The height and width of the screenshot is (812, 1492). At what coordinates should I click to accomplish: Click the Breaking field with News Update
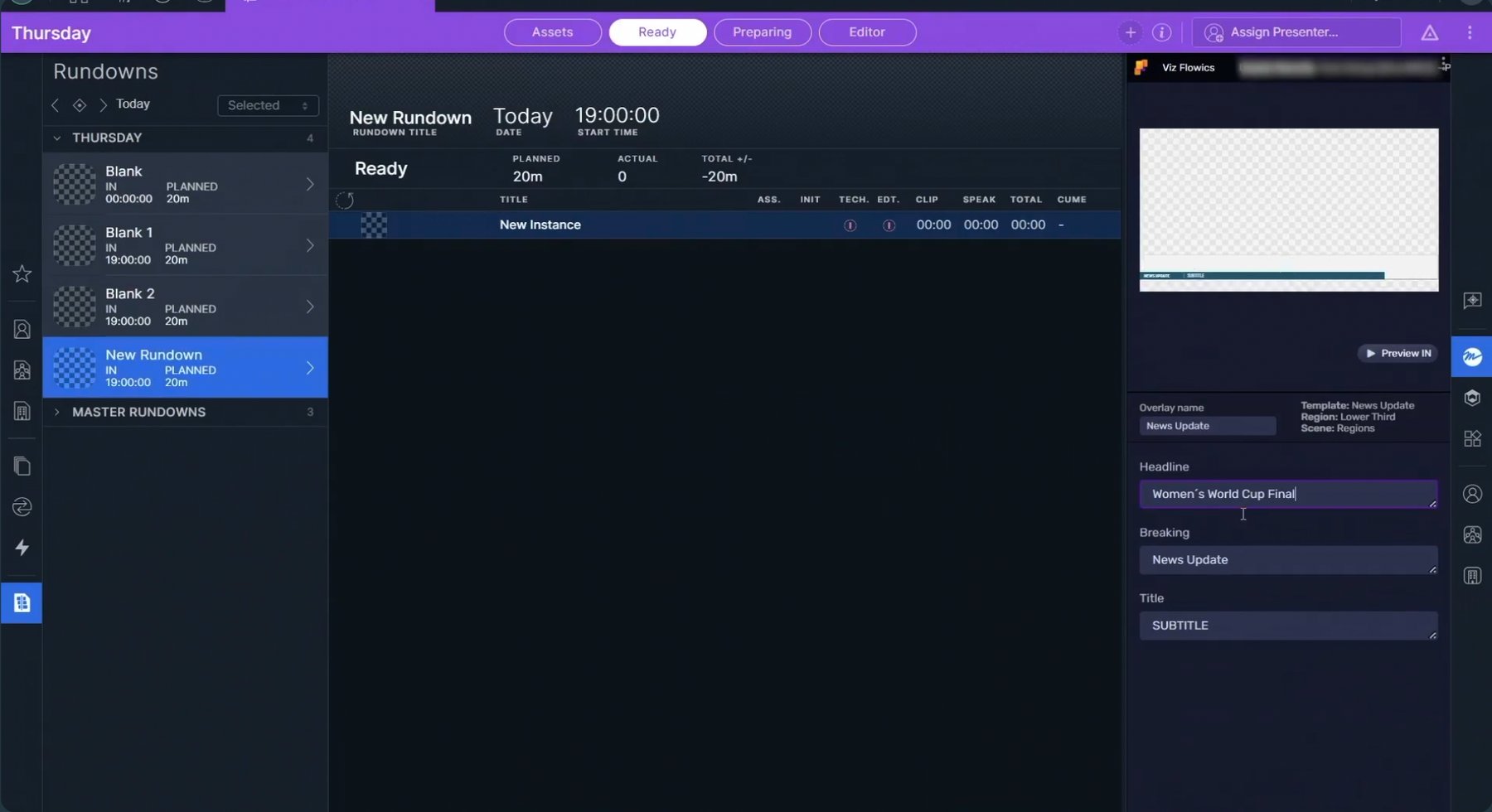(x=1288, y=560)
